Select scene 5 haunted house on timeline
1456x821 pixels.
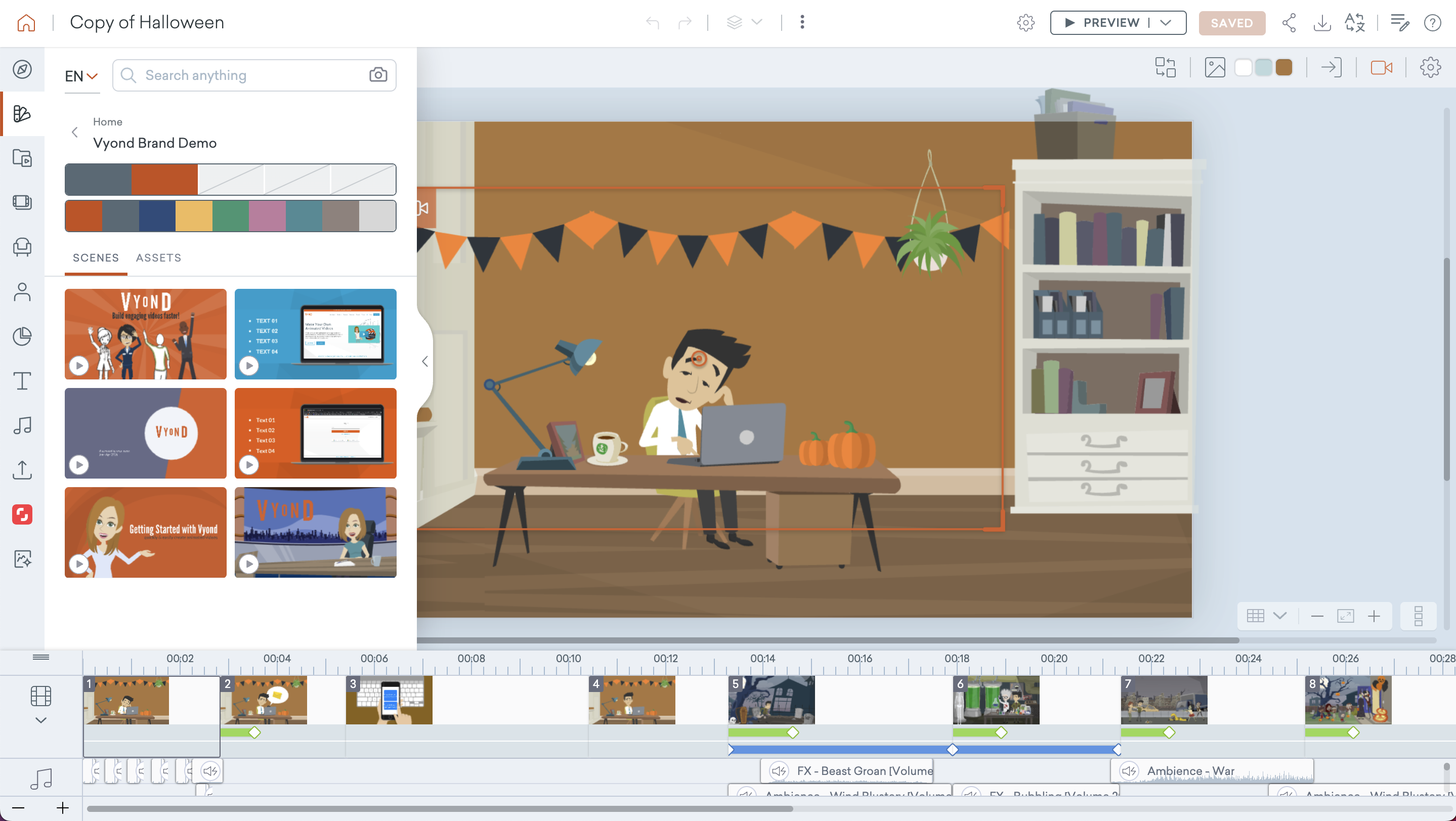772,700
